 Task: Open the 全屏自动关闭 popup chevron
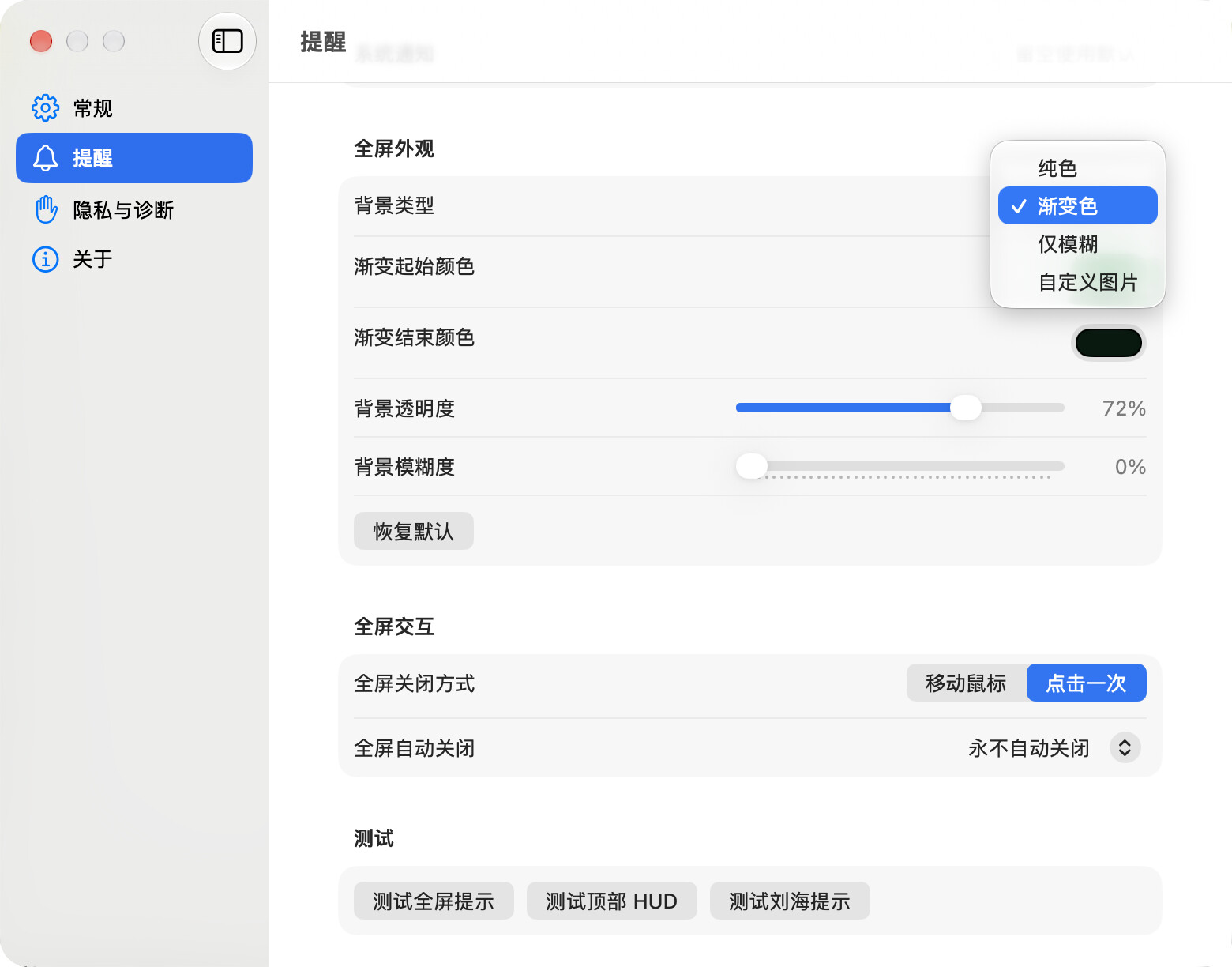(1125, 747)
